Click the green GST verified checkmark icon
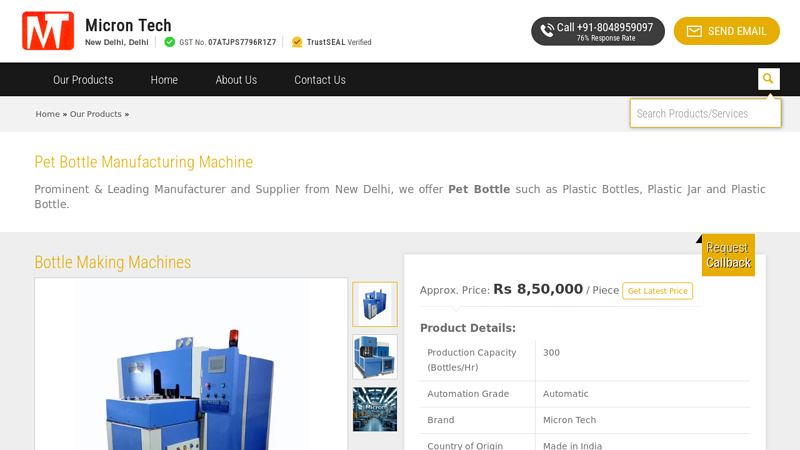Viewport: 800px width, 450px height. [170, 42]
